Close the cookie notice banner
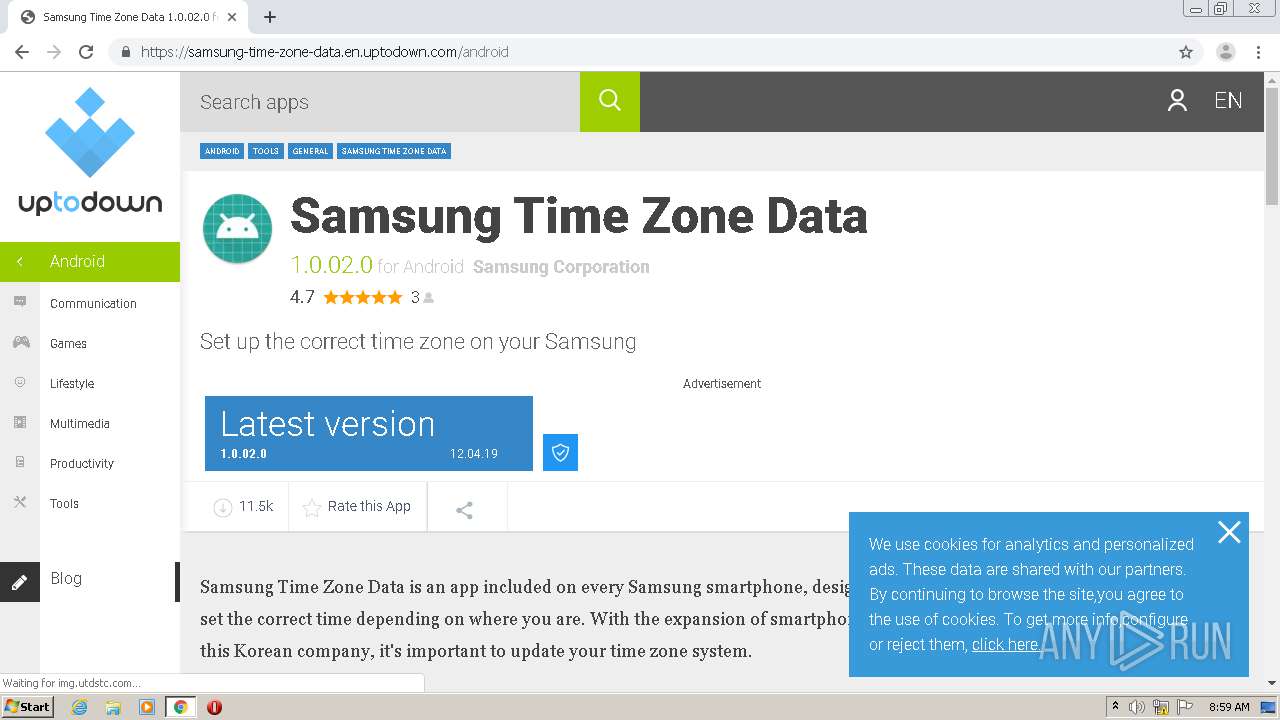The width and height of the screenshot is (1280, 720). (1229, 532)
